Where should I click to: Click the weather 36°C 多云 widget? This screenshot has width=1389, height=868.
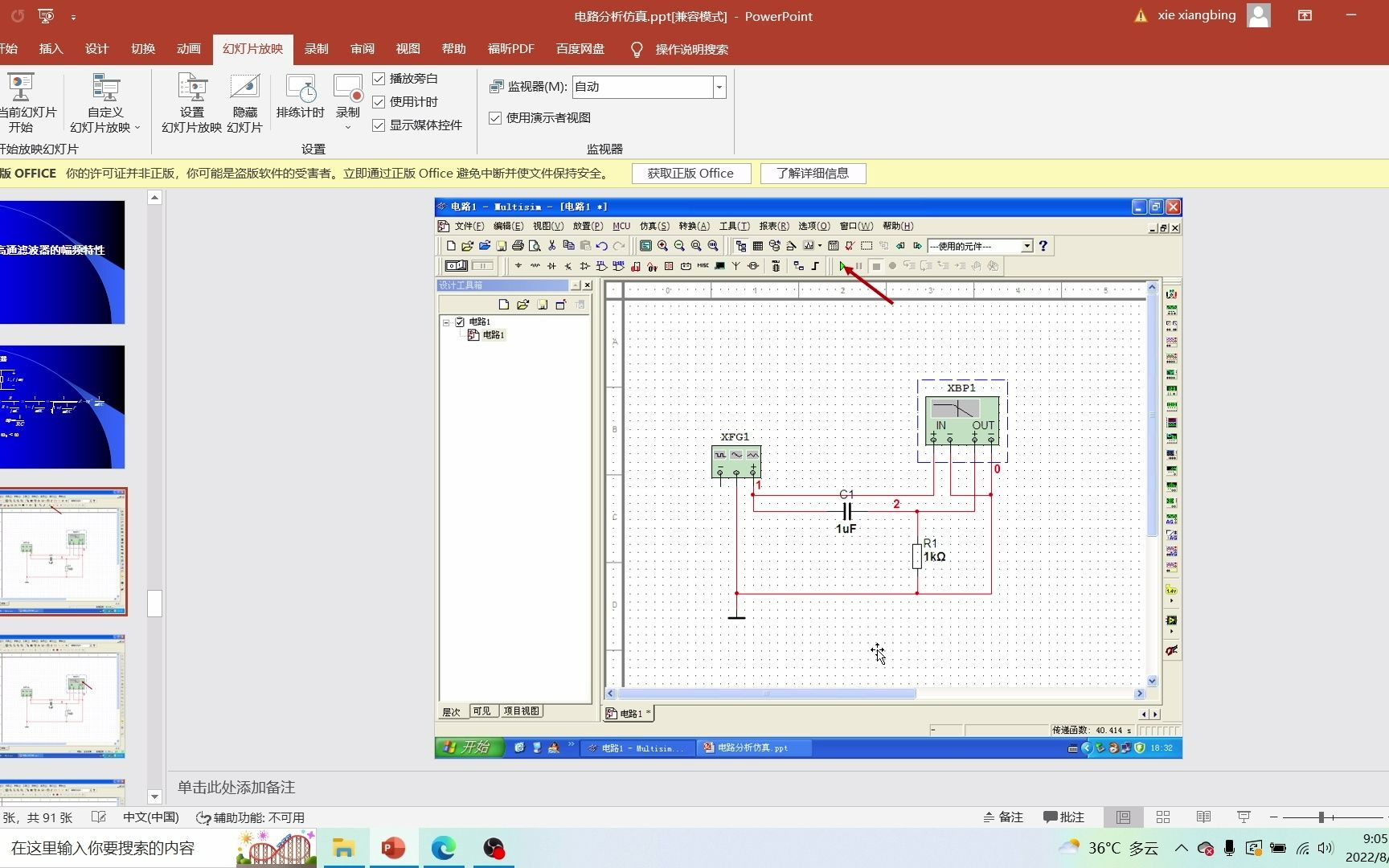[x=1108, y=848]
